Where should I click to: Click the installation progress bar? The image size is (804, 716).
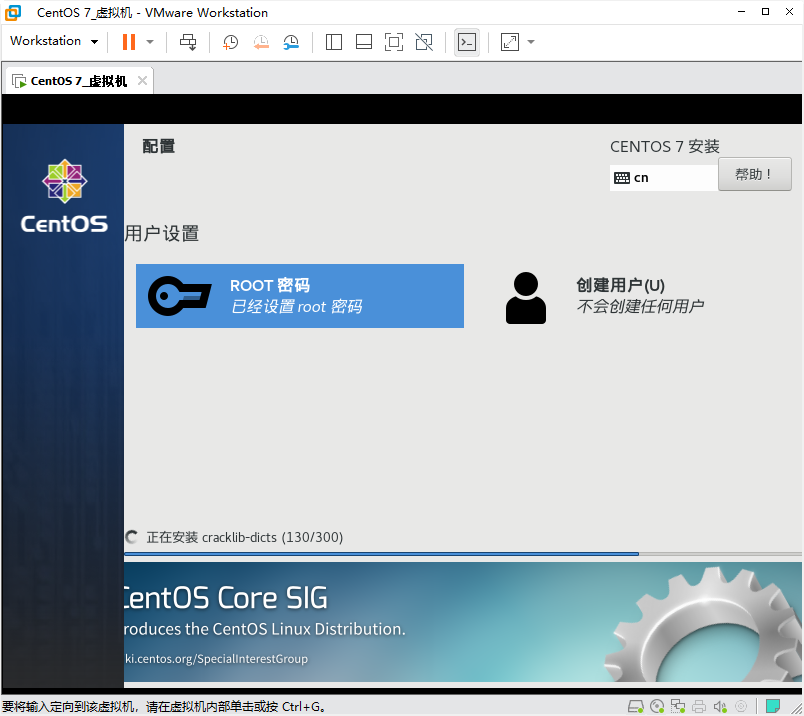coord(463,554)
